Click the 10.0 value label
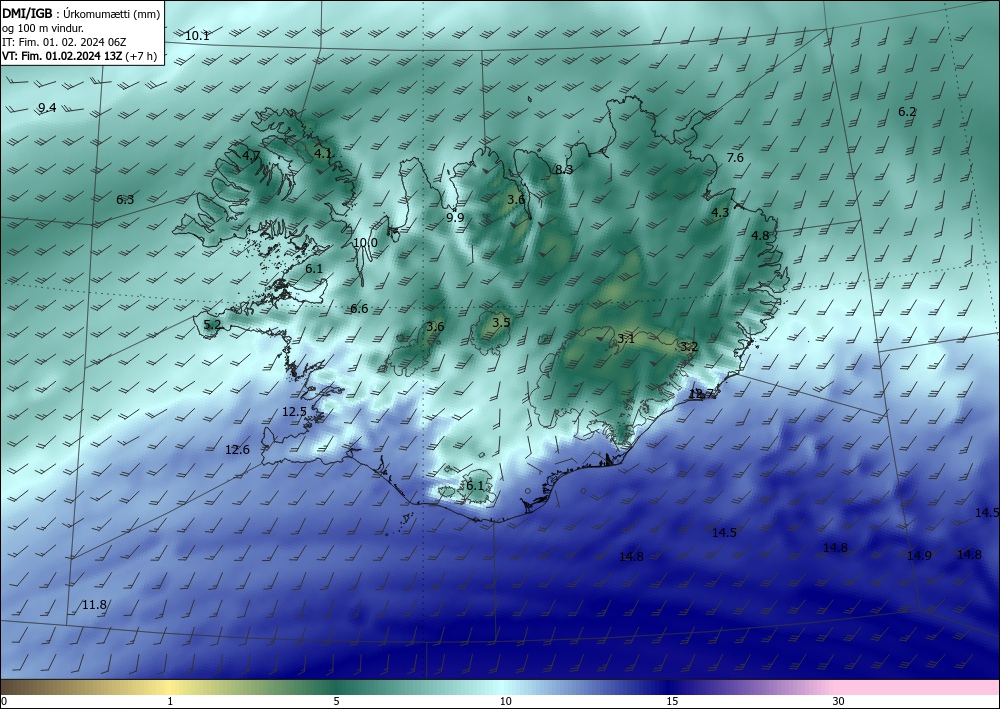This screenshot has width=1000, height=709. point(365,243)
